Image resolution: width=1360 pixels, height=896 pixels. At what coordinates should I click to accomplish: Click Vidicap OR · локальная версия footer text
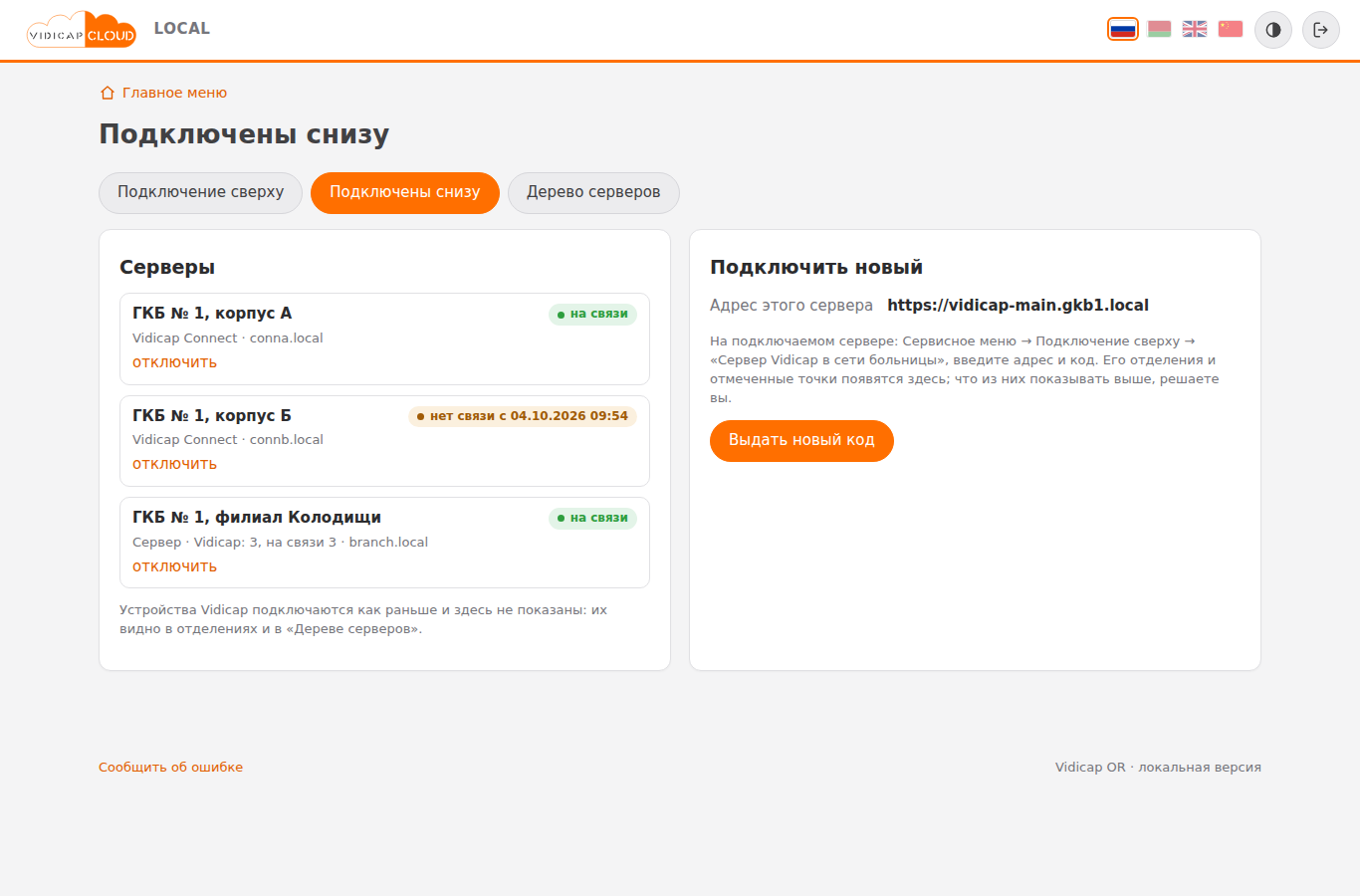tap(1158, 768)
